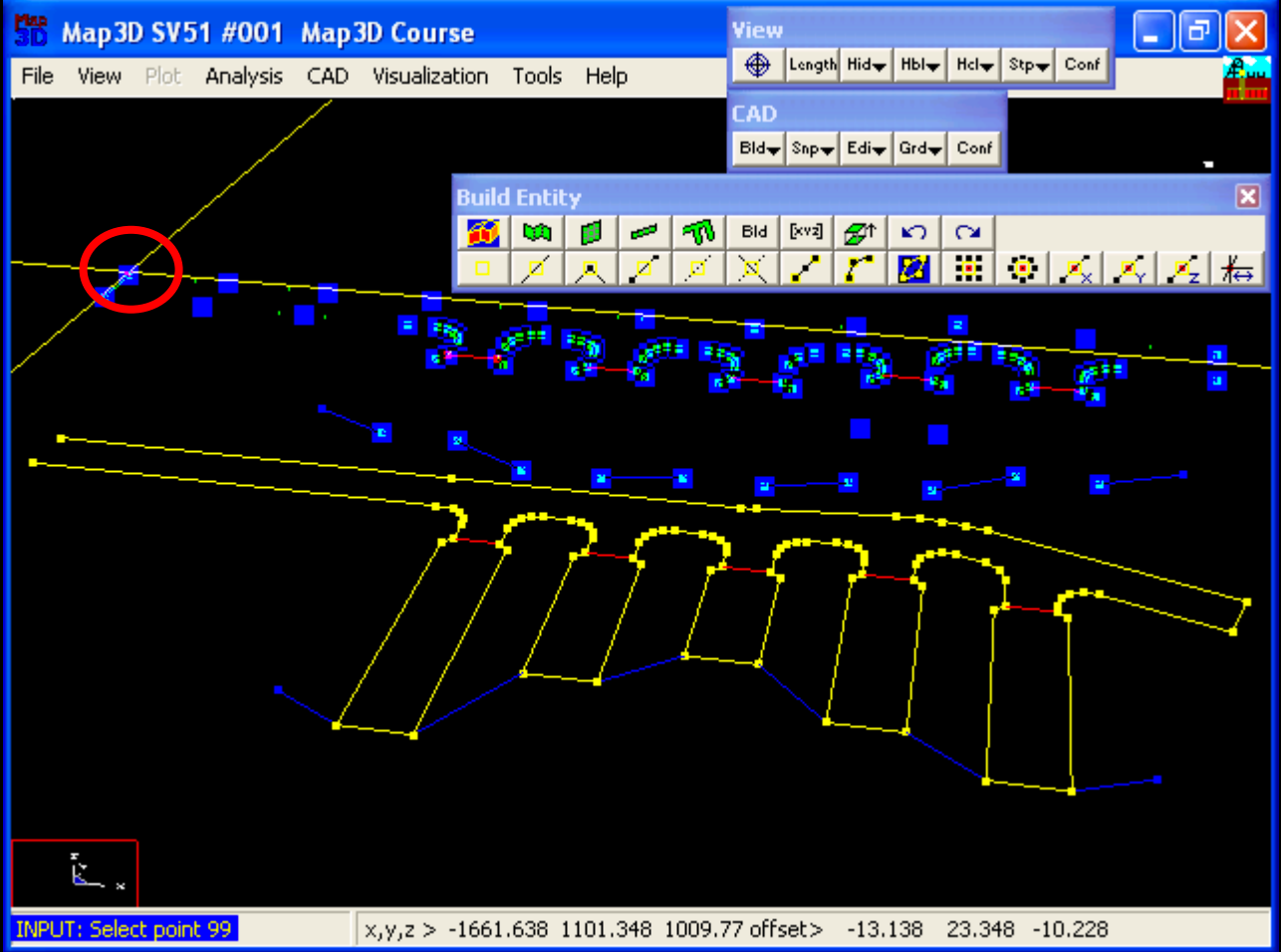
Task: Expand the Hbl dropdown in View toolbar
Action: tap(920, 65)
